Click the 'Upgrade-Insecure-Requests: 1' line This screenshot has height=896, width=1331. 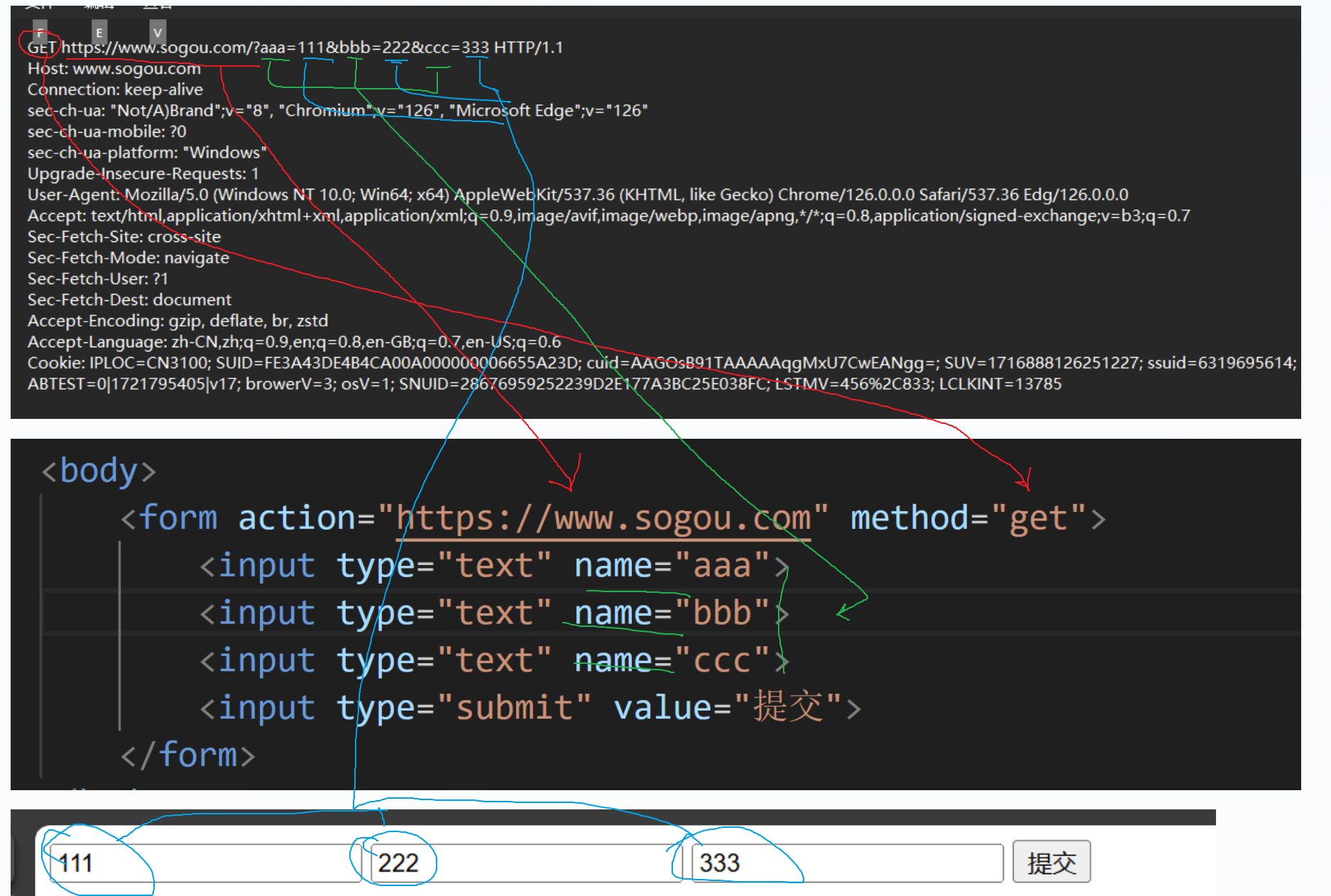click(x=143, y=174)
